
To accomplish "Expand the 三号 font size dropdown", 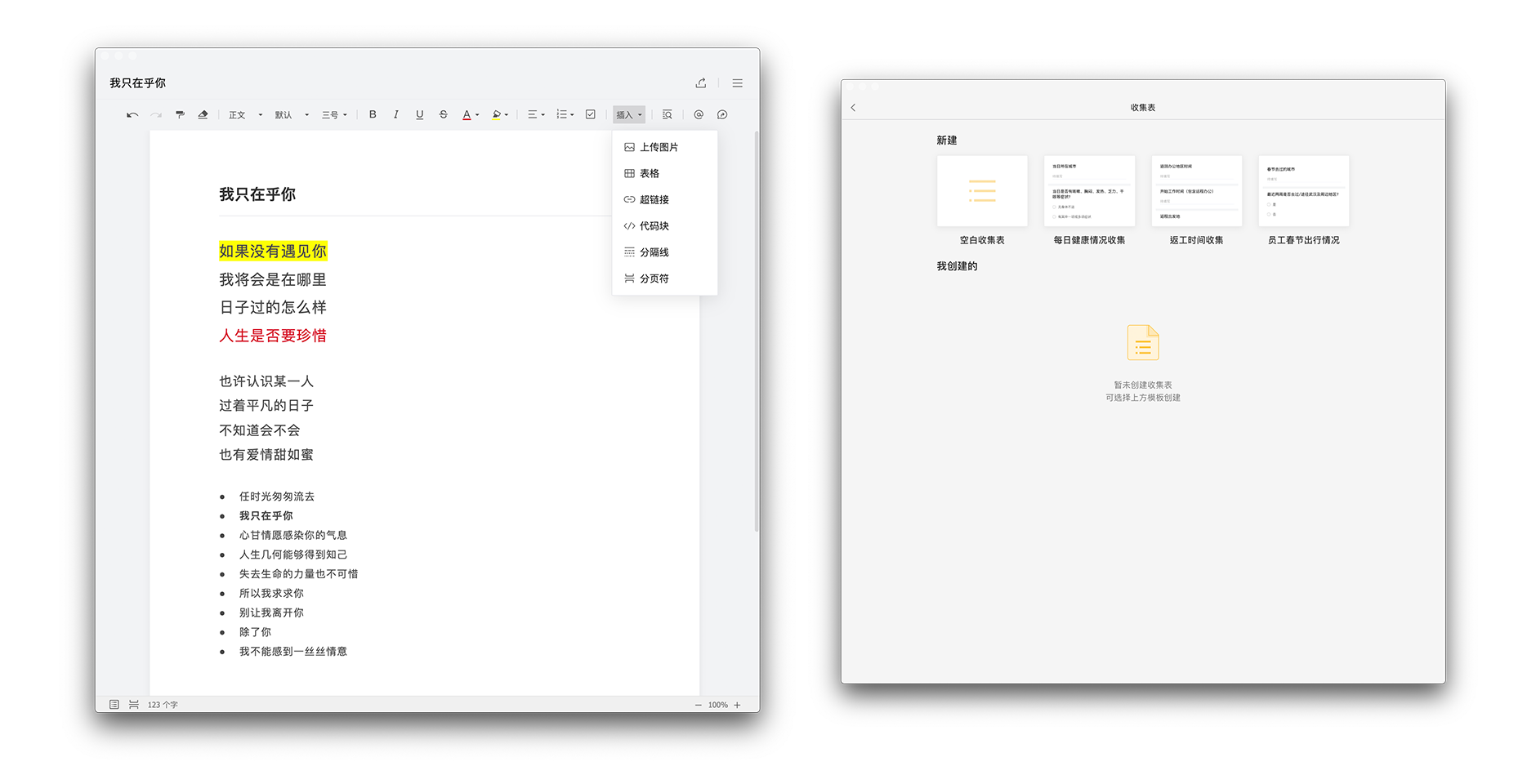I will click(x=334, y=115).
